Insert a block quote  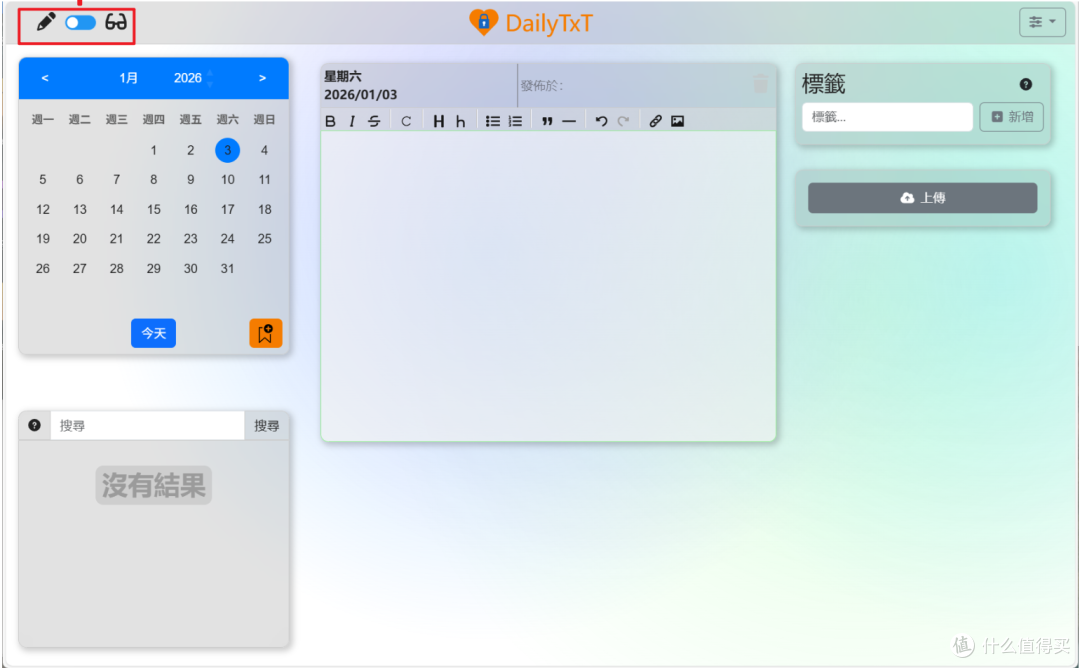[x=547, y=121]
